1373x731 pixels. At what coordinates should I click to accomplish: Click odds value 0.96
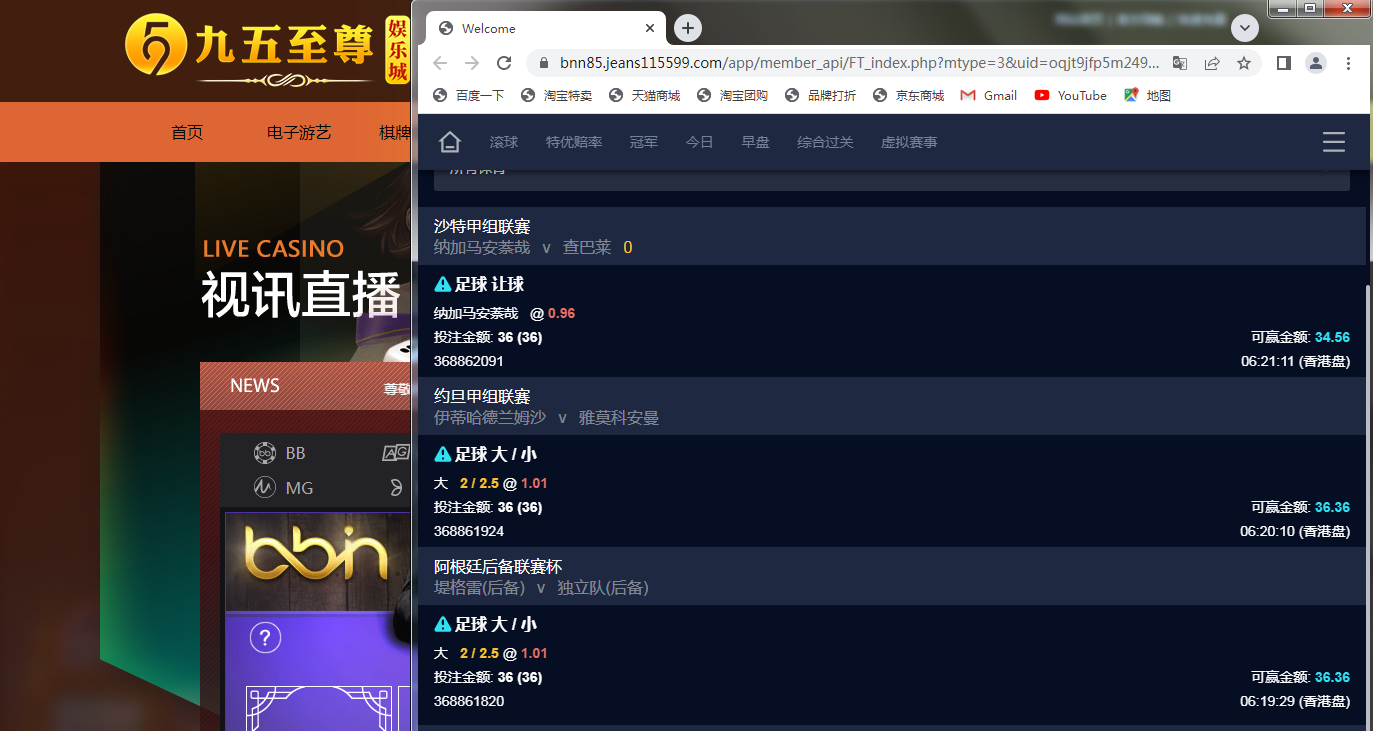coord(561,313)
